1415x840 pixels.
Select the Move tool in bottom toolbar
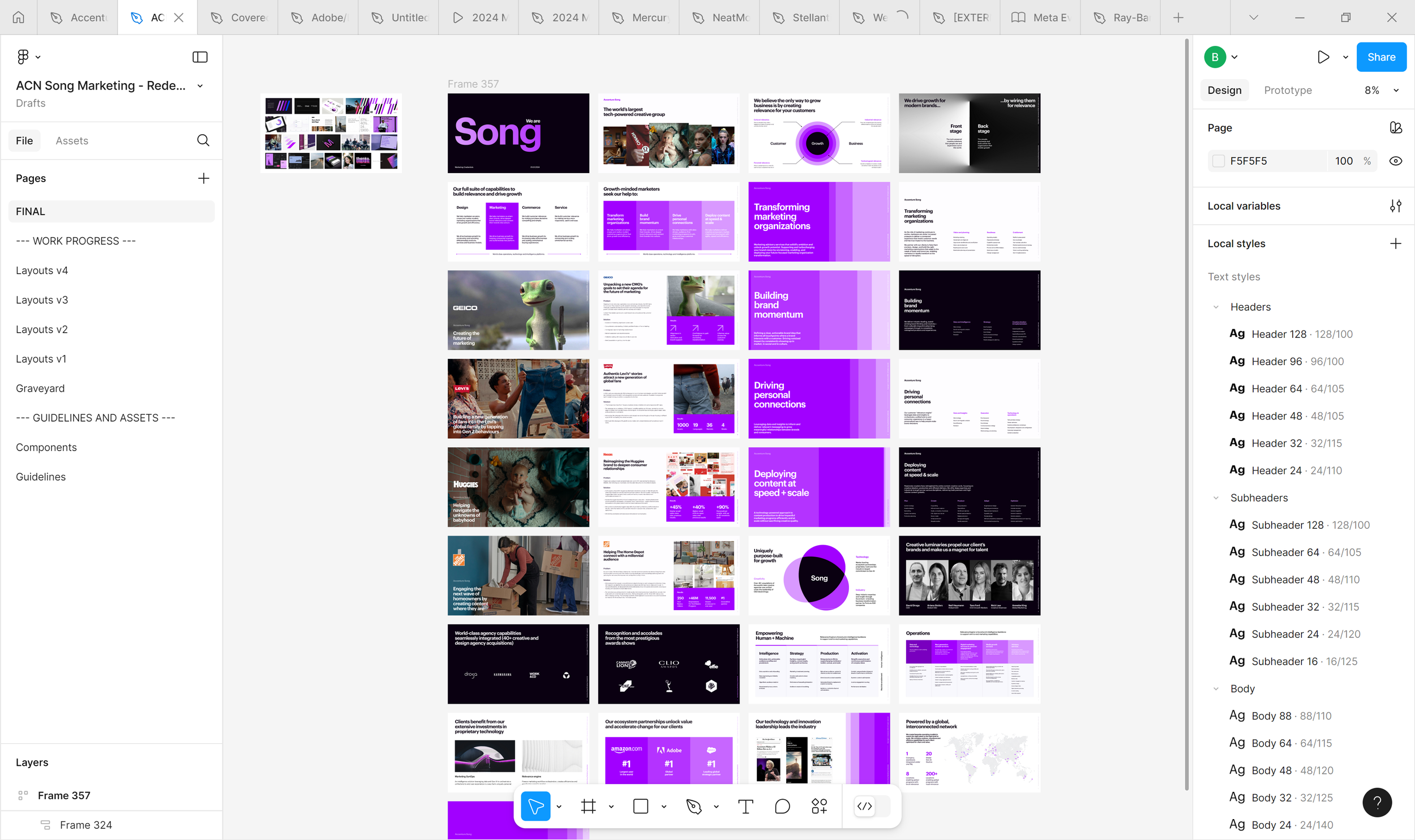pyautogui.click(x=535, y=806)
